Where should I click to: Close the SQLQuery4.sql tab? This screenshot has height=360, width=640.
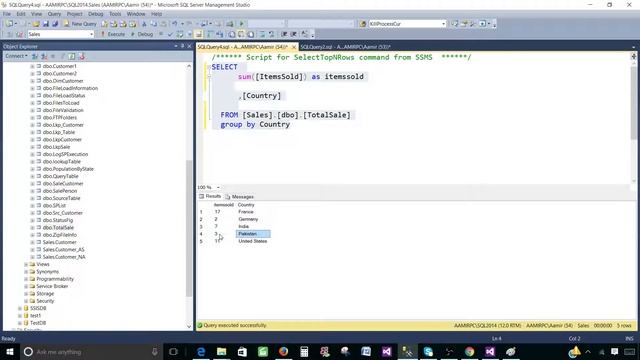point(294,47)
